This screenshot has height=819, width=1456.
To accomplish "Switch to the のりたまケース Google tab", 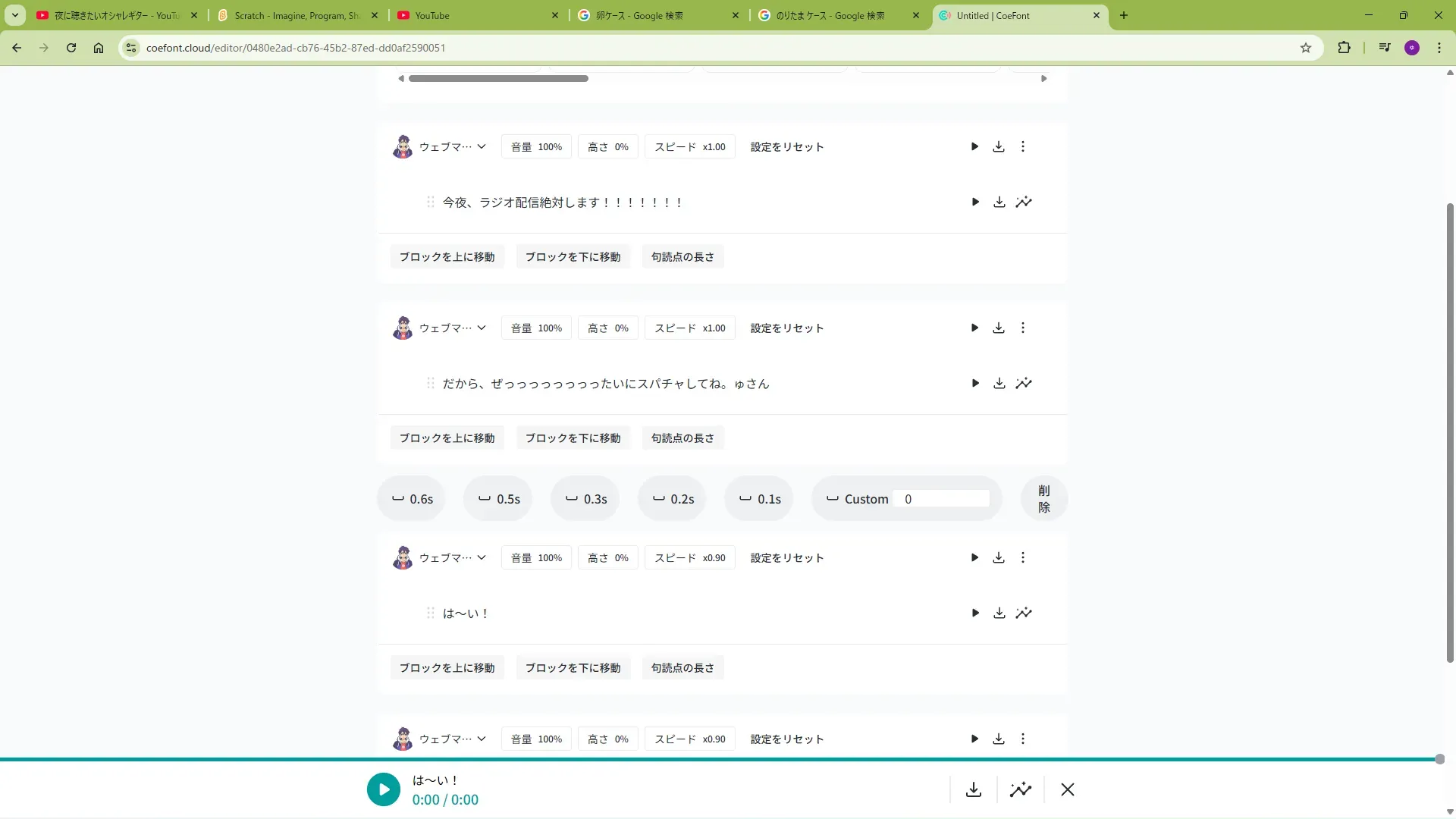I will (830, 15).
